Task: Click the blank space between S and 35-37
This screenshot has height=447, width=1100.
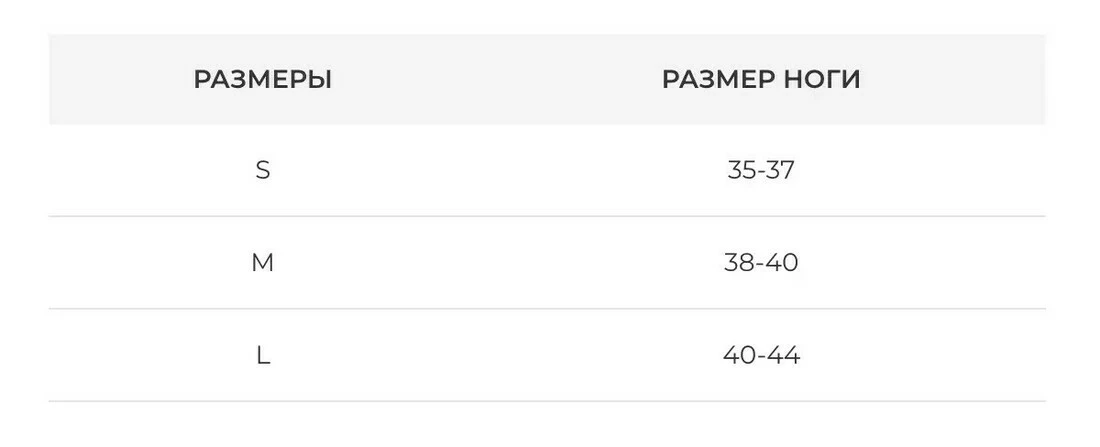Action: [500, 171]
